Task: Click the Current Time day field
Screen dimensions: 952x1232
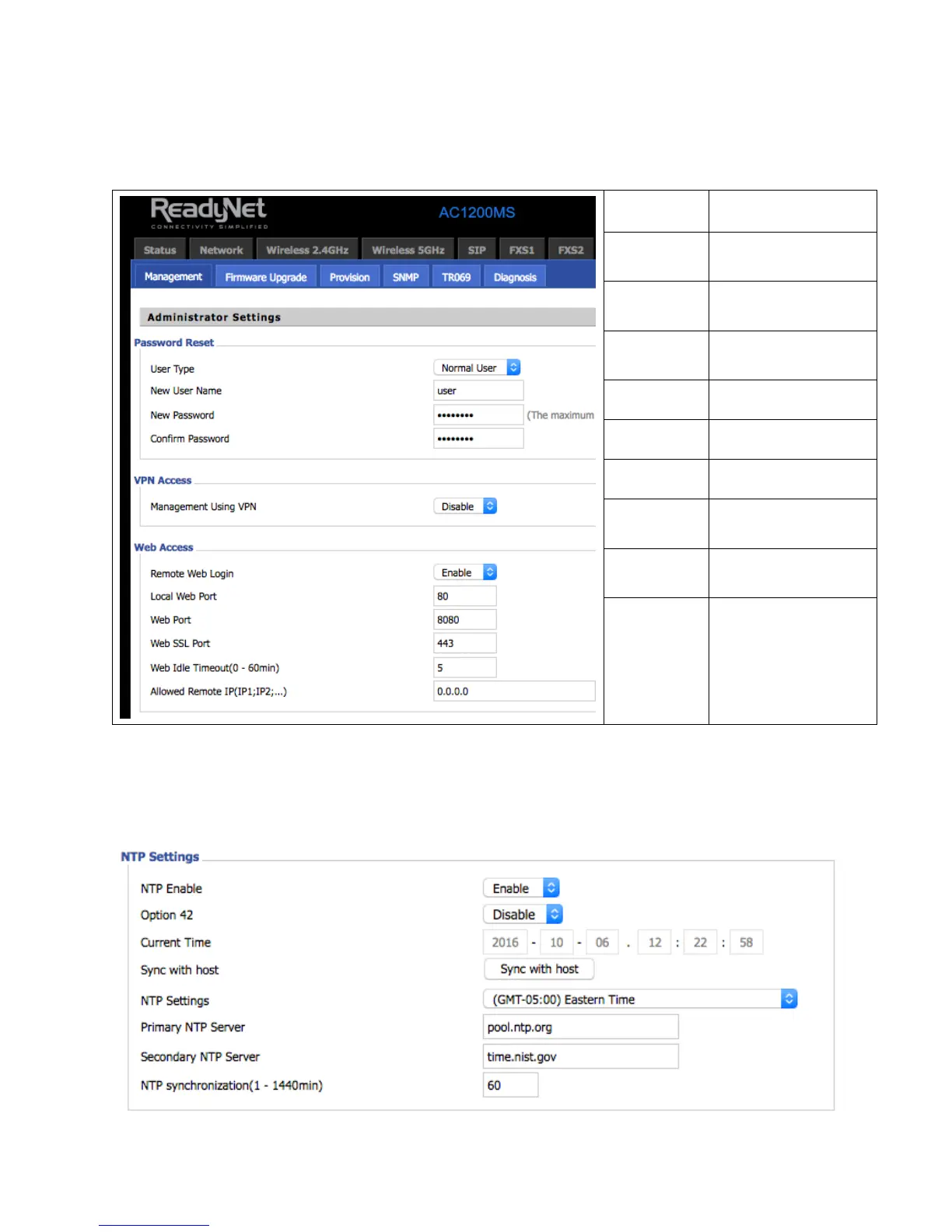Action: coord(603,942)
